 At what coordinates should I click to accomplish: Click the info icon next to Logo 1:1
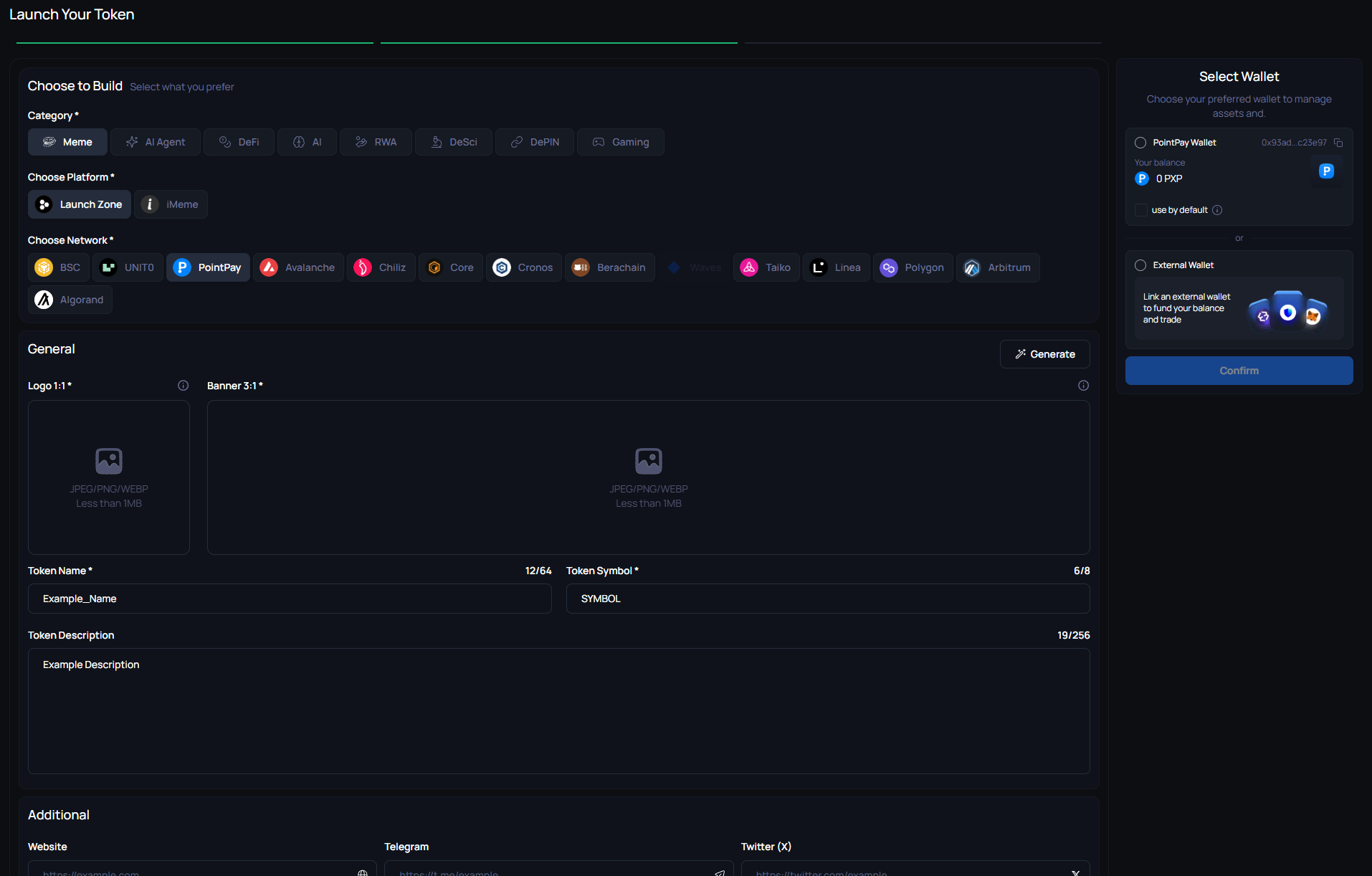pyautogui.click(x=183, y=386)
